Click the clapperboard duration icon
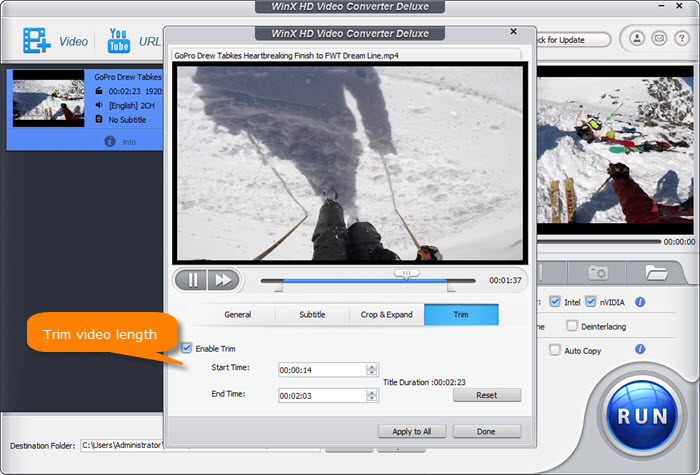This screenshot has height=475, width=700. (x=99, y=91)
